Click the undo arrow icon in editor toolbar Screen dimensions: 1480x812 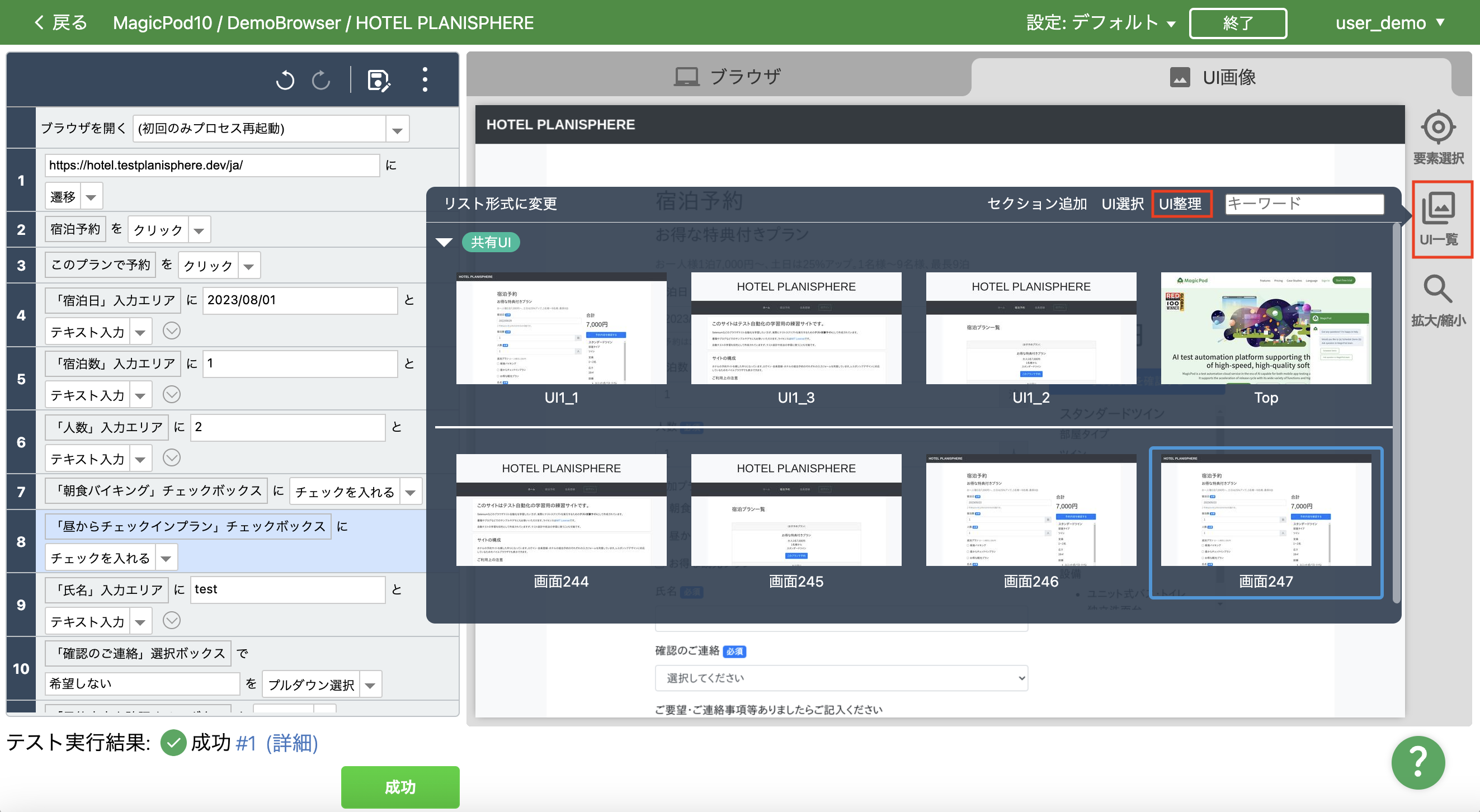[x=285, y=80]
